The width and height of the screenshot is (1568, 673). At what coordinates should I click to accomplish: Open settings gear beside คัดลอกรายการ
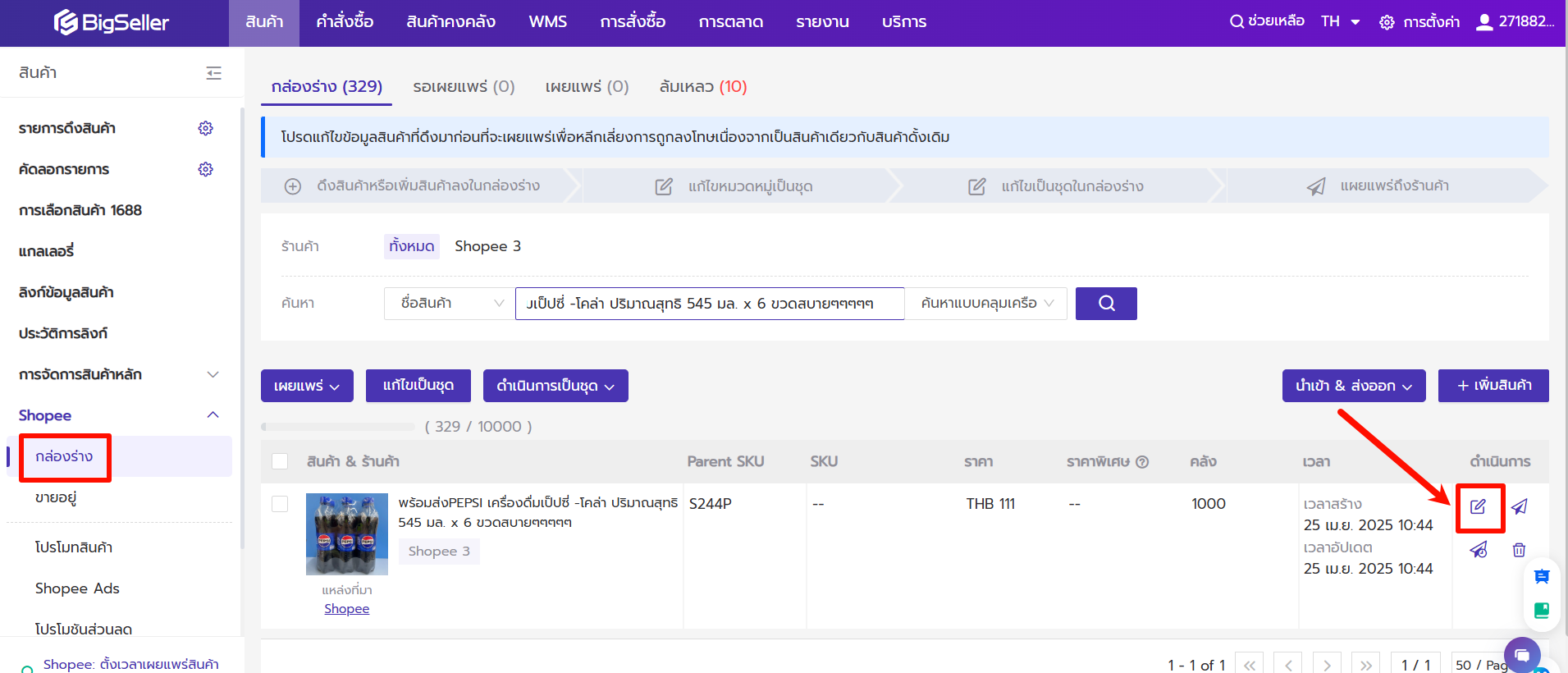click(x=206, y=169)
